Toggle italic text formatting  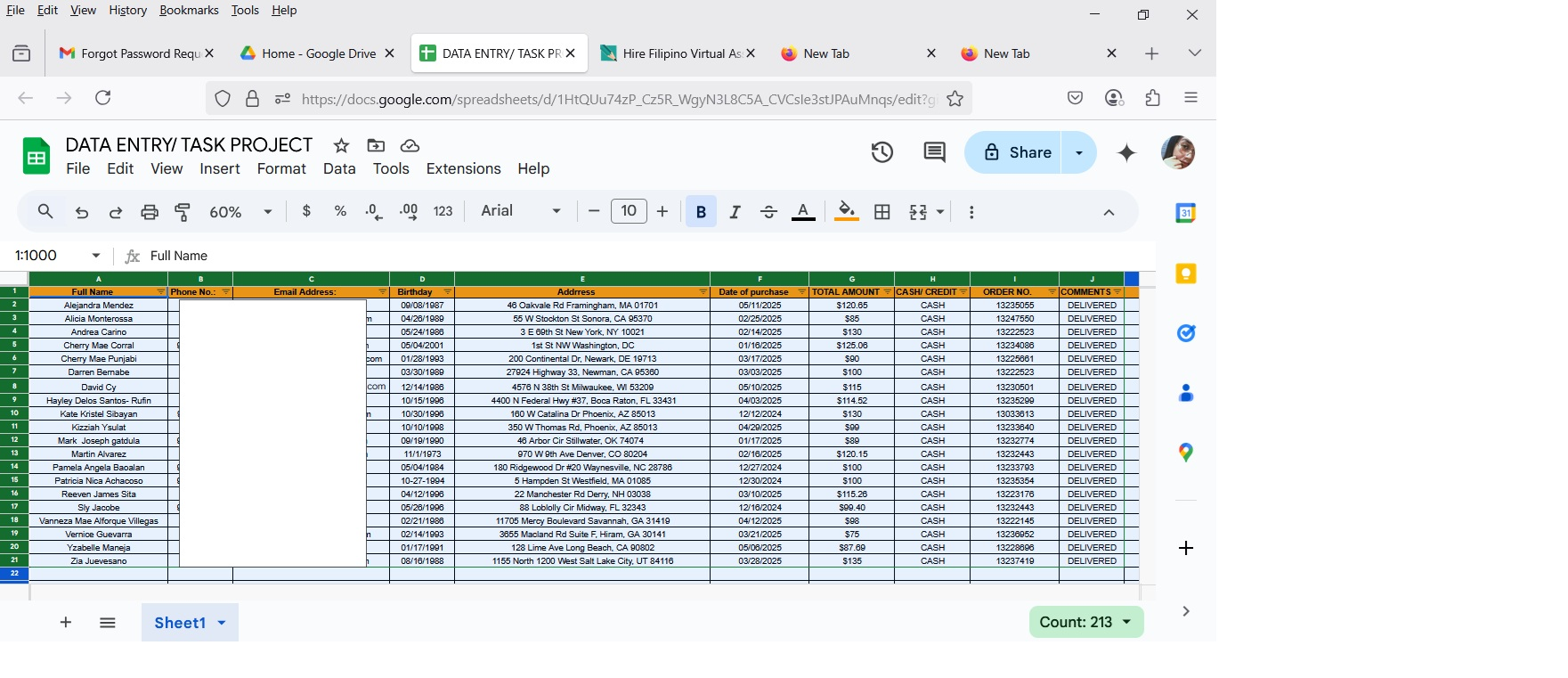[735, 212]
